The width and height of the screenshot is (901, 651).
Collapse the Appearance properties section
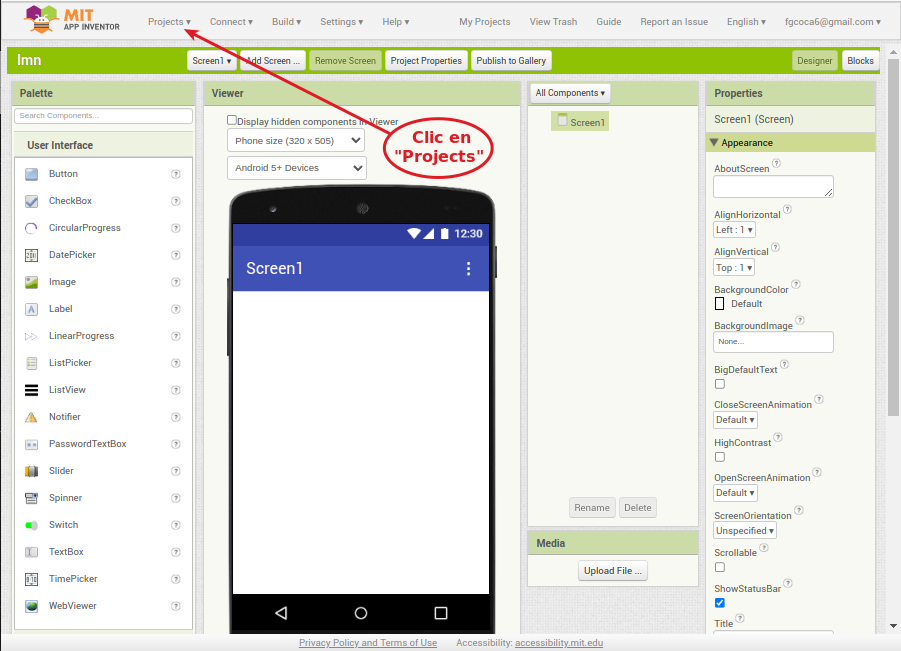714,142
